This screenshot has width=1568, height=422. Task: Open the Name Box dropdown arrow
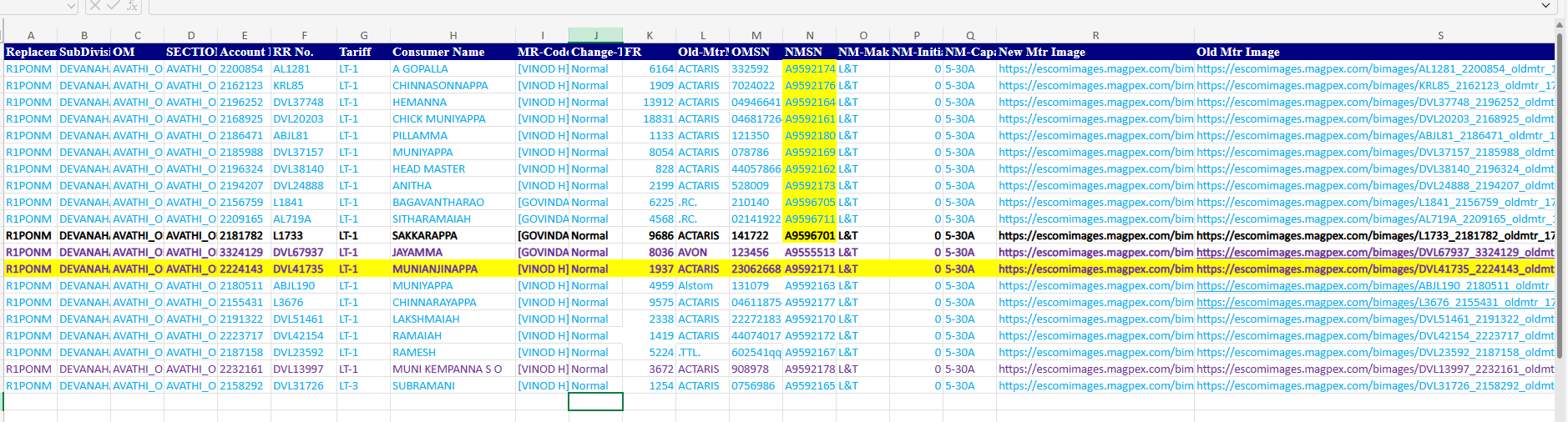[x=71, y=7]
